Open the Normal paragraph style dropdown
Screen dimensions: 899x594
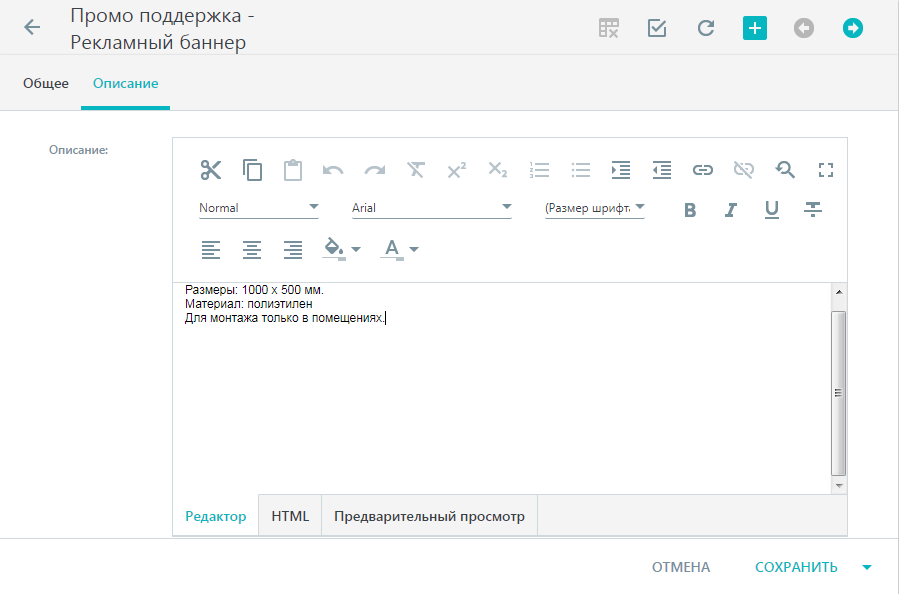click(259, 208)
